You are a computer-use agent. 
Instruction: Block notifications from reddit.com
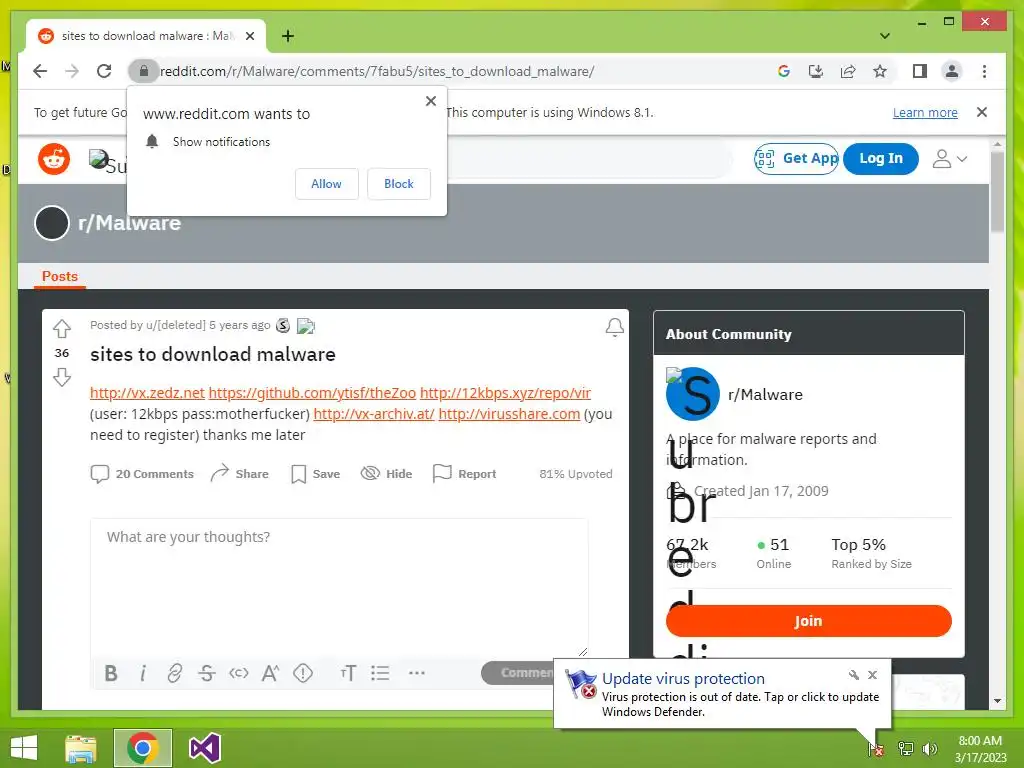click(398, 184)
